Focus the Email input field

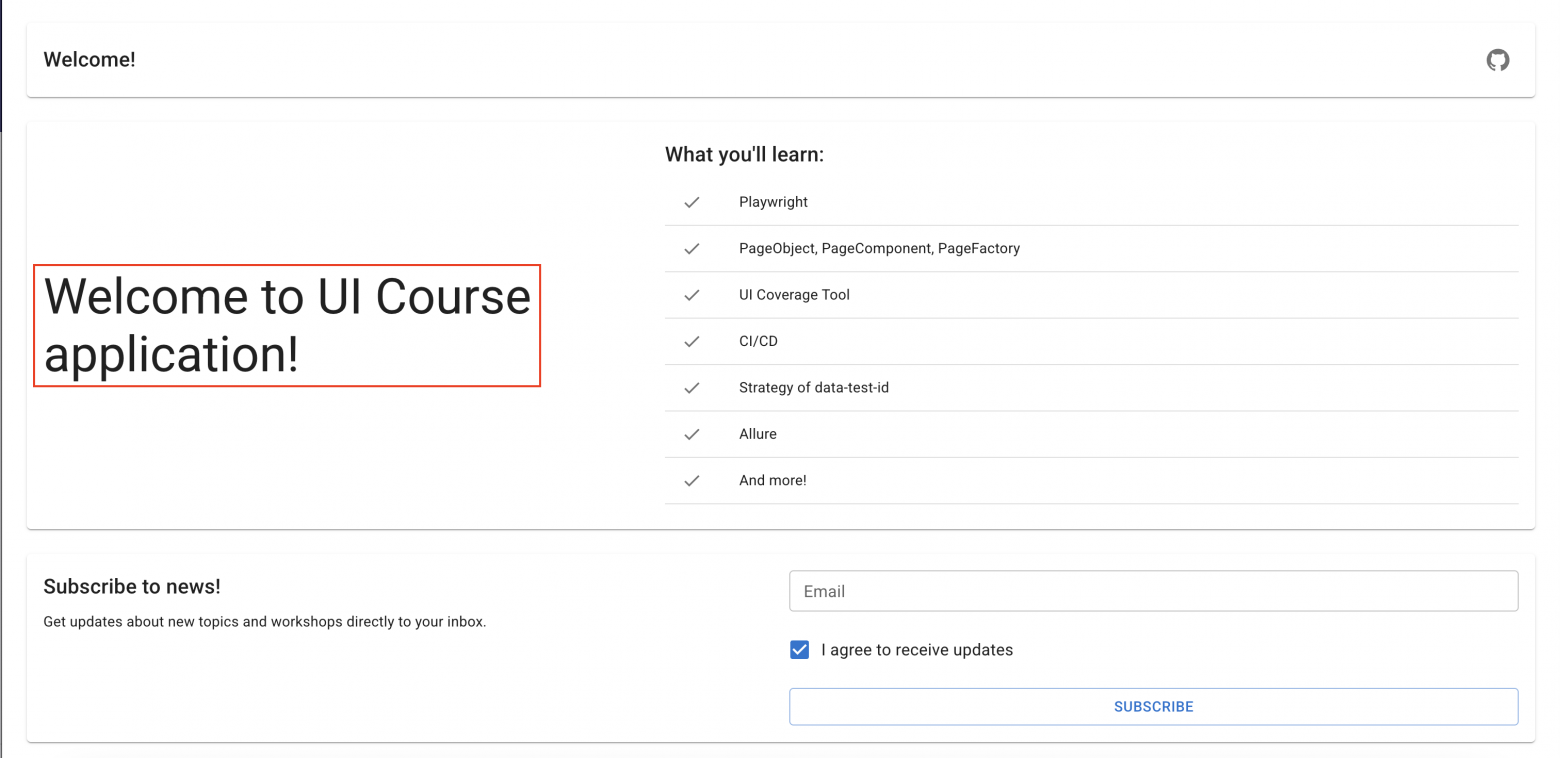(x=1153, y=591)
